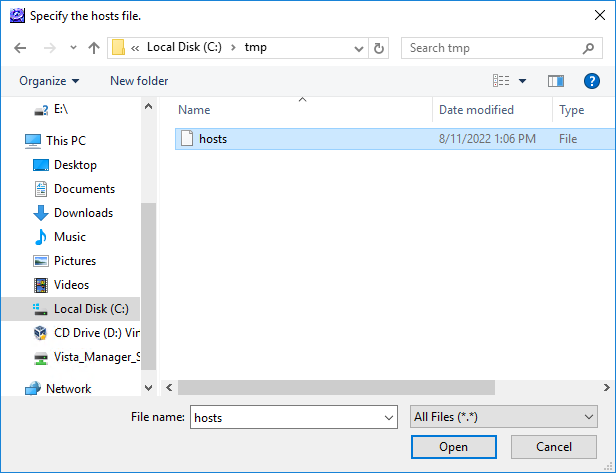The width and height of the screenshot is (616, 473).
Task: Click New folder in the toolbar
Action: pyautogui.click(x=139, y=81)
